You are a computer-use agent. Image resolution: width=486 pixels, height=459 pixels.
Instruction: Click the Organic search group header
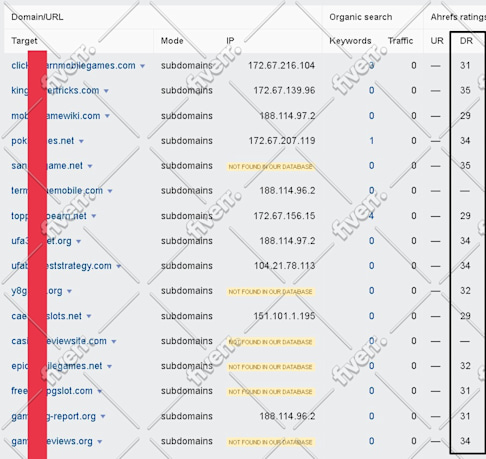[361, 17]
